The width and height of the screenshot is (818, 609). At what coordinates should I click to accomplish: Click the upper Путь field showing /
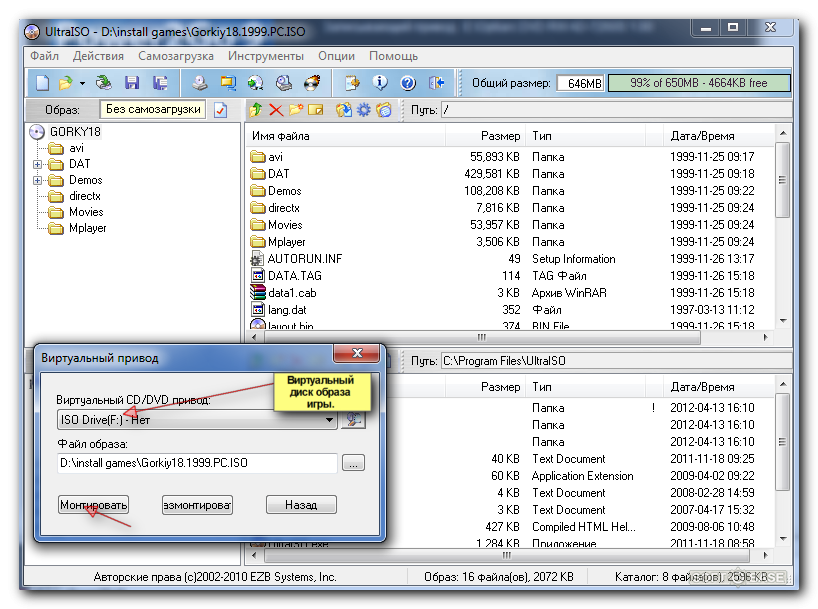tap(616, 110)
